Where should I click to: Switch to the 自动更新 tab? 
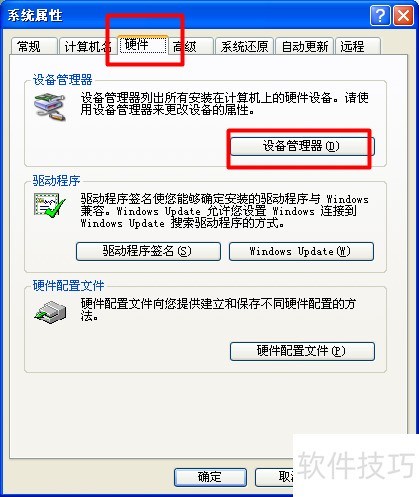(x=305, y=46)
